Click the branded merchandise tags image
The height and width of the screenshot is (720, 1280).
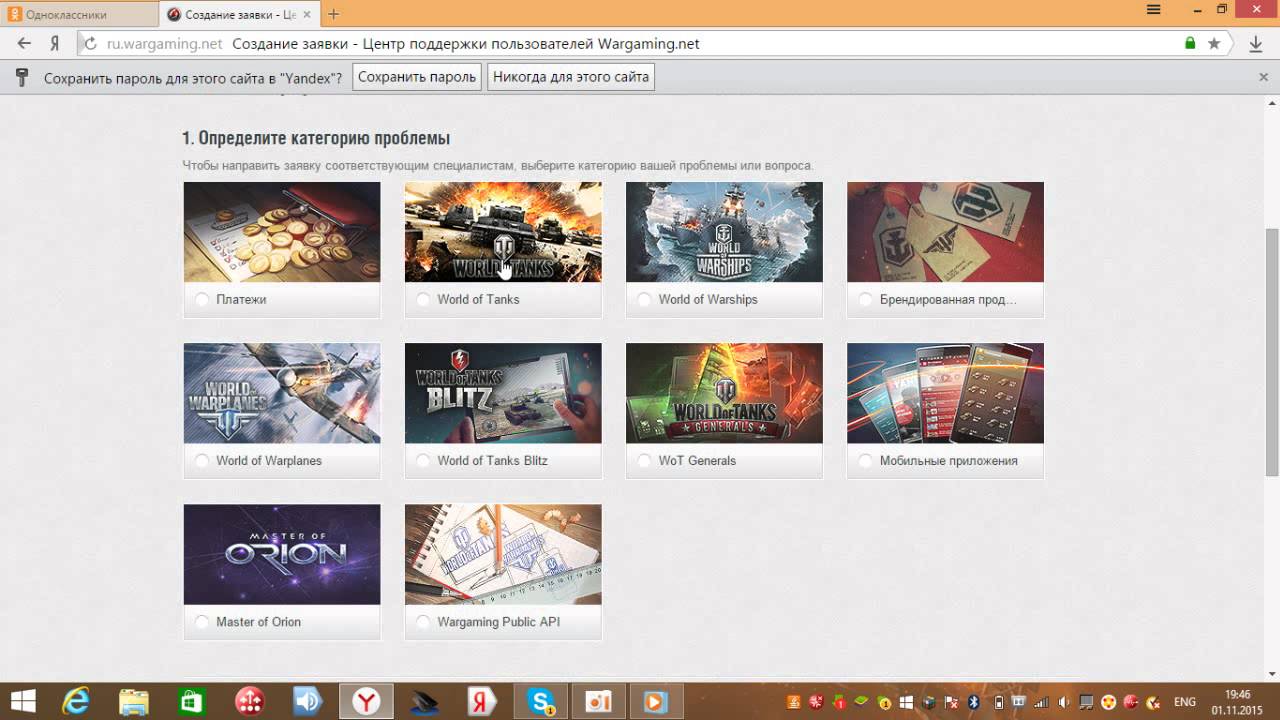(945, 232)
